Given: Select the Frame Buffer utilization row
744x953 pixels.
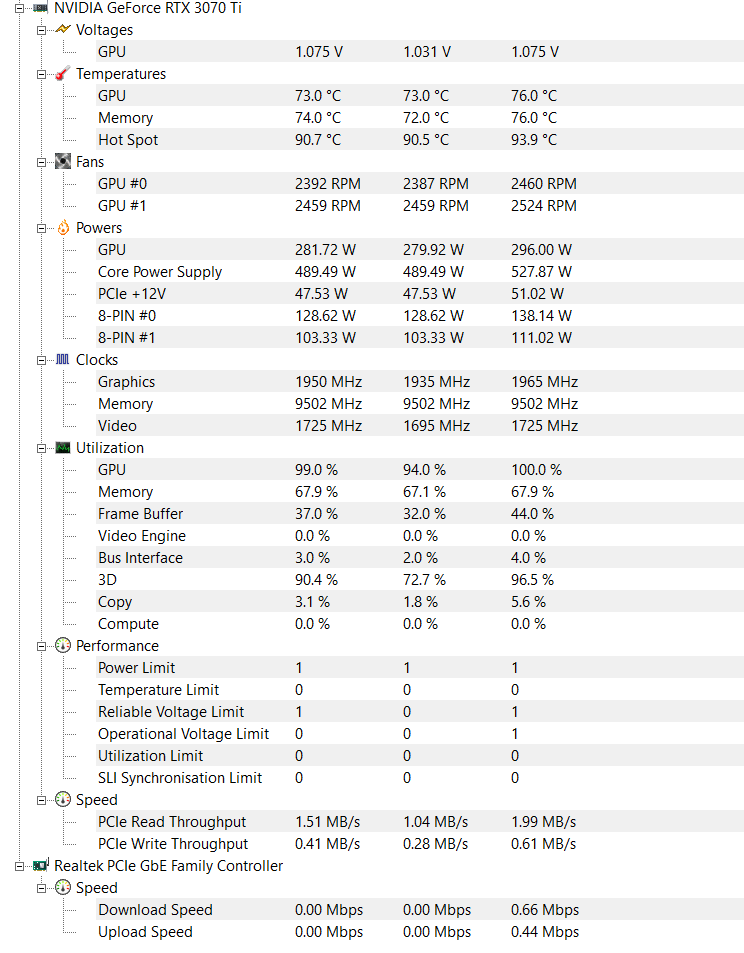Looking at the screenshot, I should pos(140,514).
